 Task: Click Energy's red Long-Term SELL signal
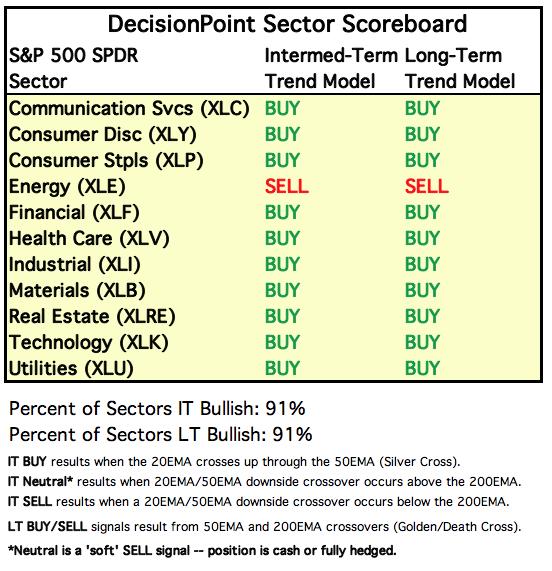coord(426,186)
